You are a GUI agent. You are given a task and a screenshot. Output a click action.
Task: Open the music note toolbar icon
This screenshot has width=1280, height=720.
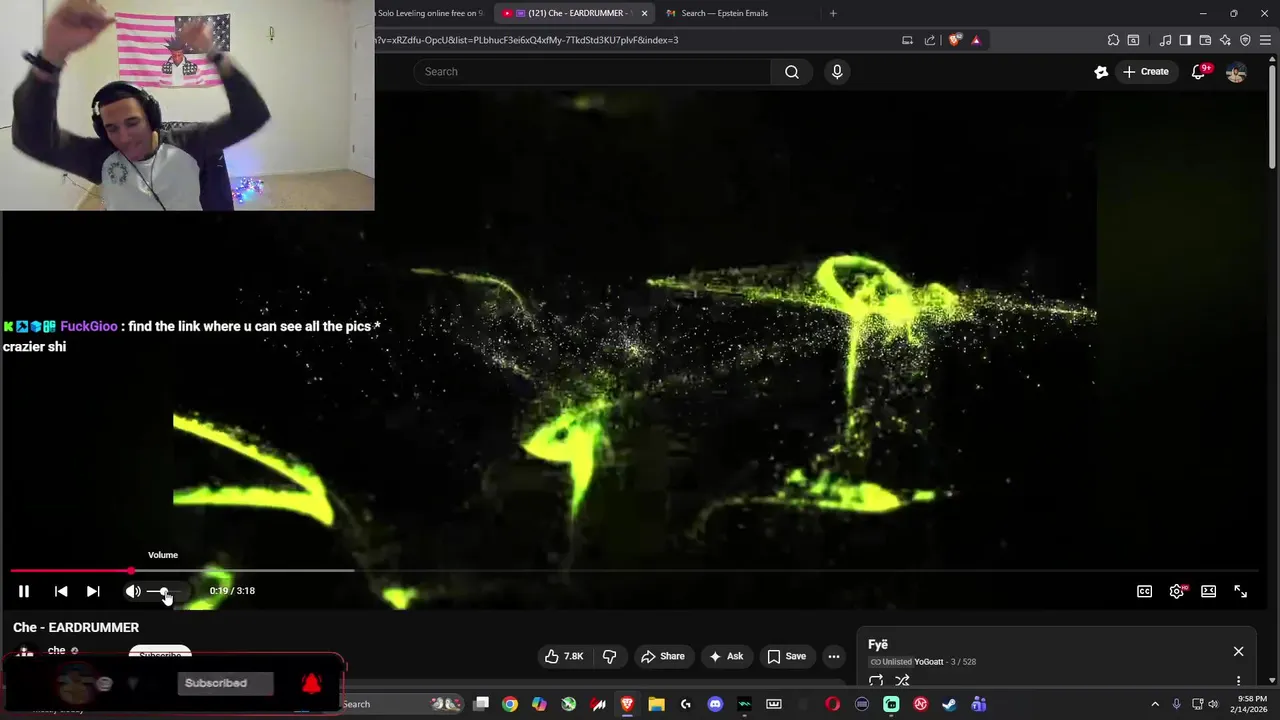(1165, 40)
